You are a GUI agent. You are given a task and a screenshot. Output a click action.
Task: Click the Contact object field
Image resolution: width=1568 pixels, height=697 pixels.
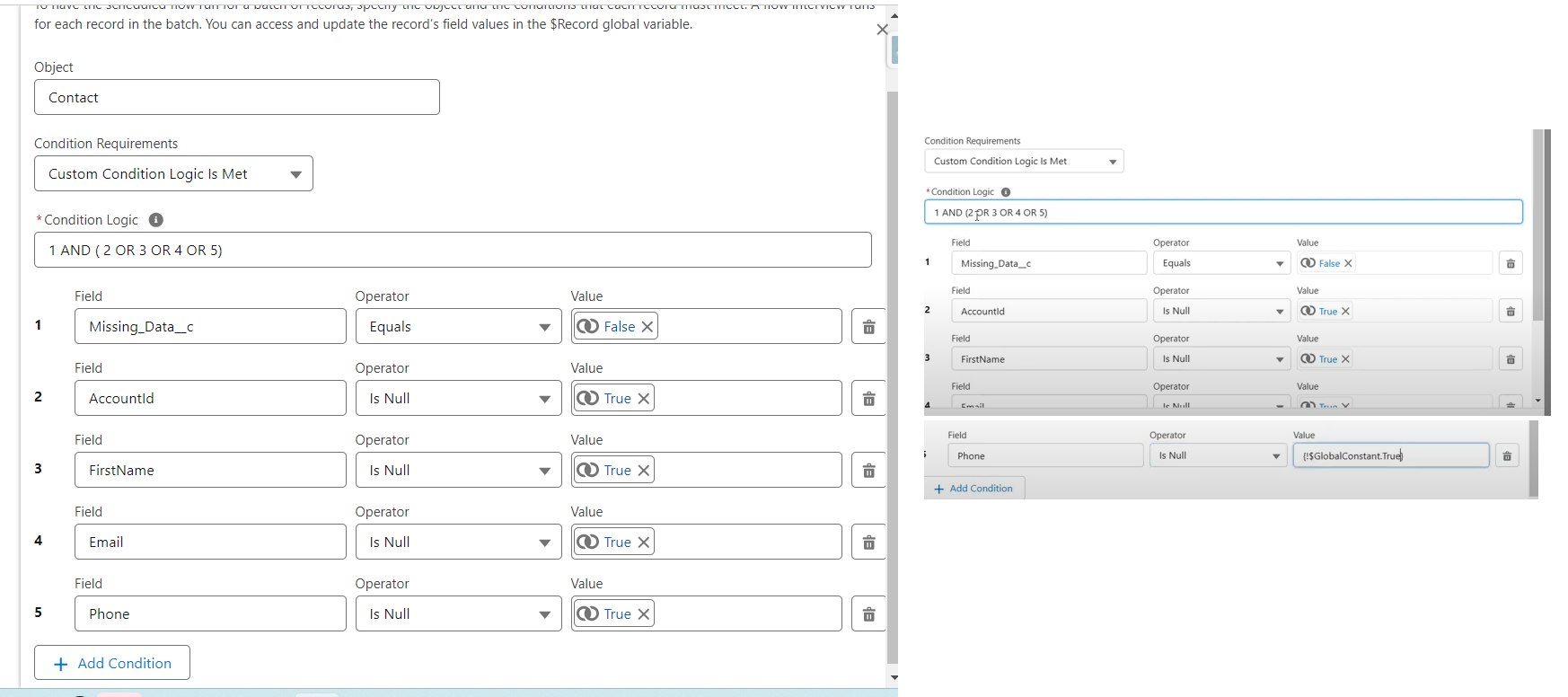click(x=237, y=97)
